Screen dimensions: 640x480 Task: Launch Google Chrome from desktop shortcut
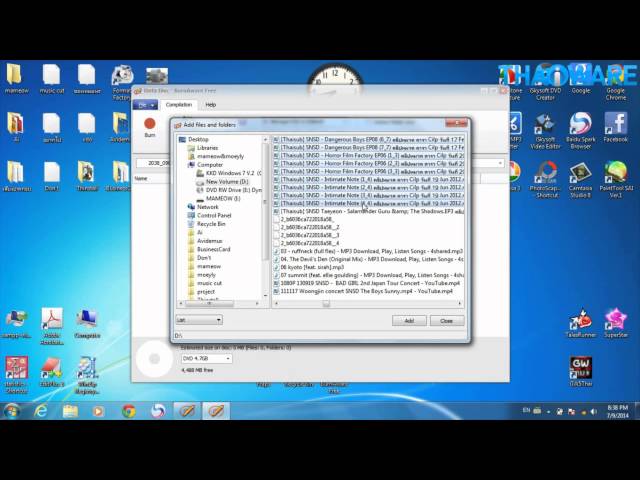[616, 82]
